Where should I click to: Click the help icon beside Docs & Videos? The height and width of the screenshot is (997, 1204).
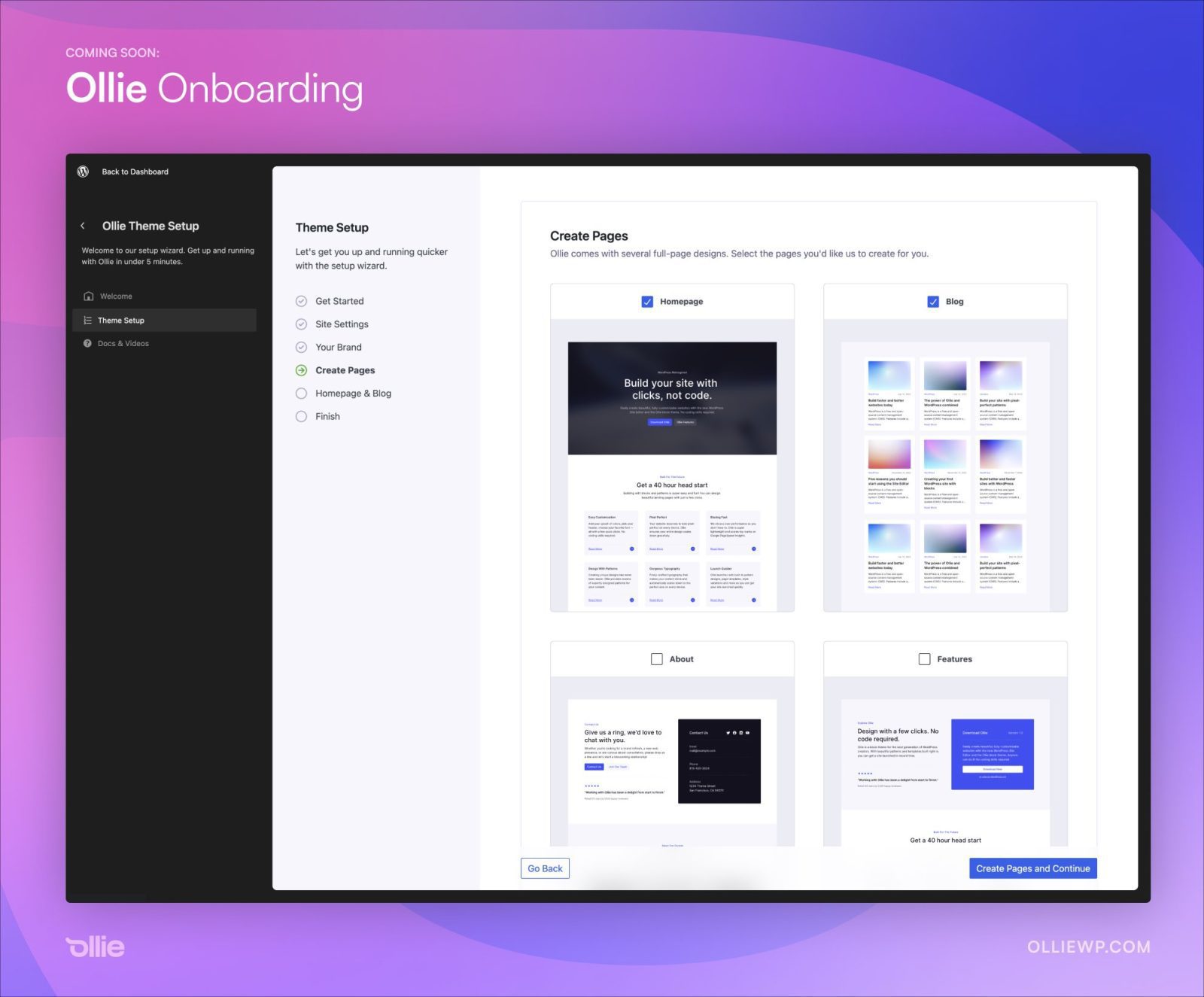(x=87, y=343)
